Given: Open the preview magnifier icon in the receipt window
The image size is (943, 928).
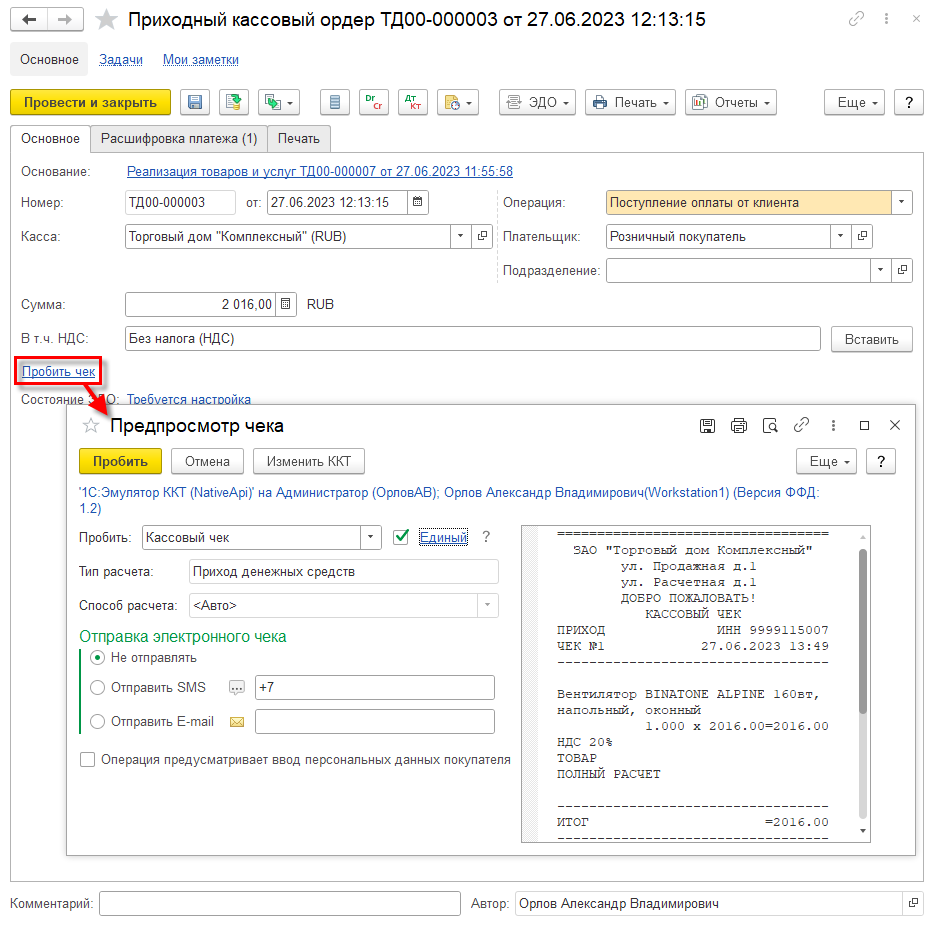Looking at the screenshot, I should coord(770,426).
